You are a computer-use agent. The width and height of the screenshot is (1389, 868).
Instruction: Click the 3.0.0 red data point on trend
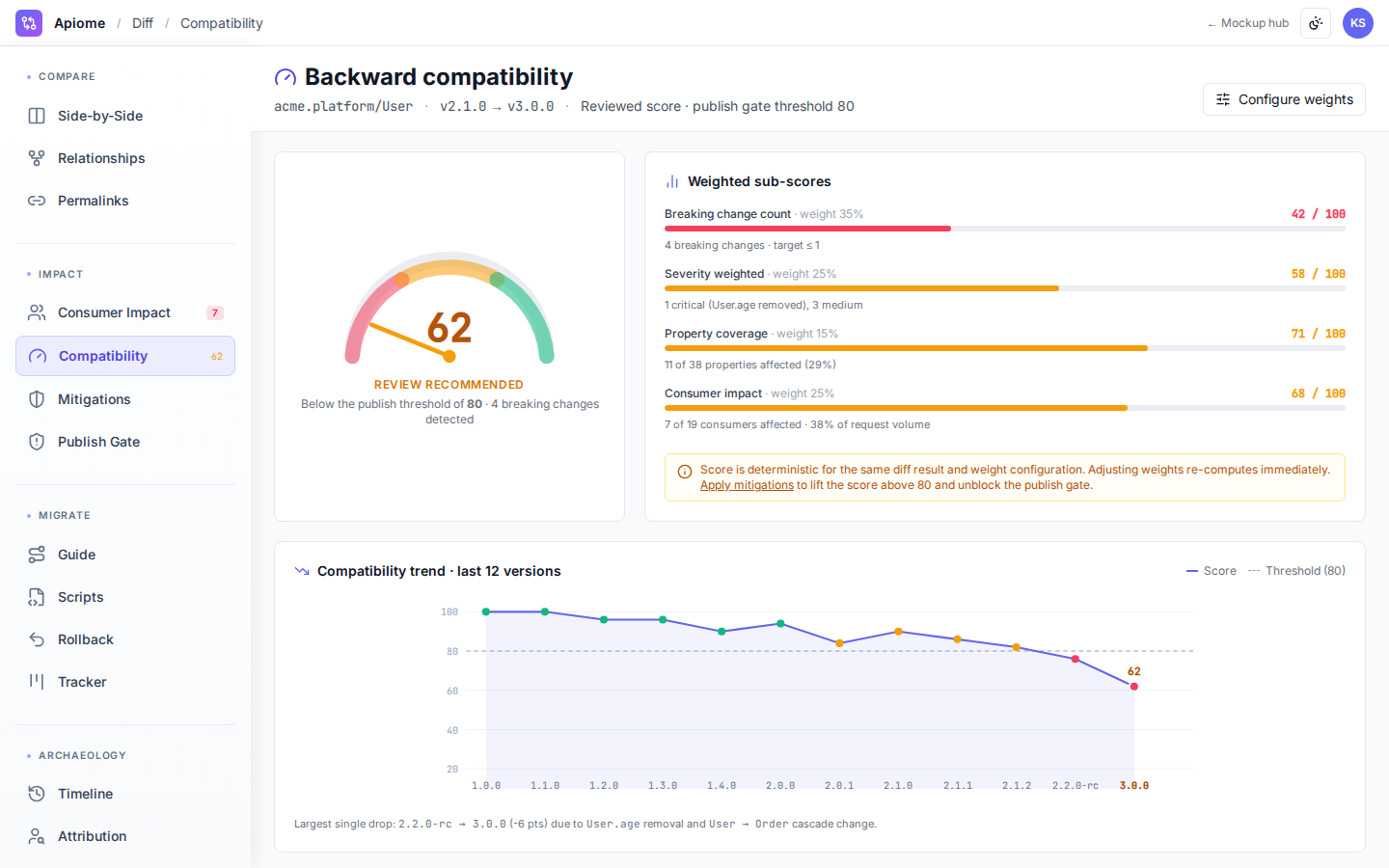pyautogui.click(x=1134, y=687)
